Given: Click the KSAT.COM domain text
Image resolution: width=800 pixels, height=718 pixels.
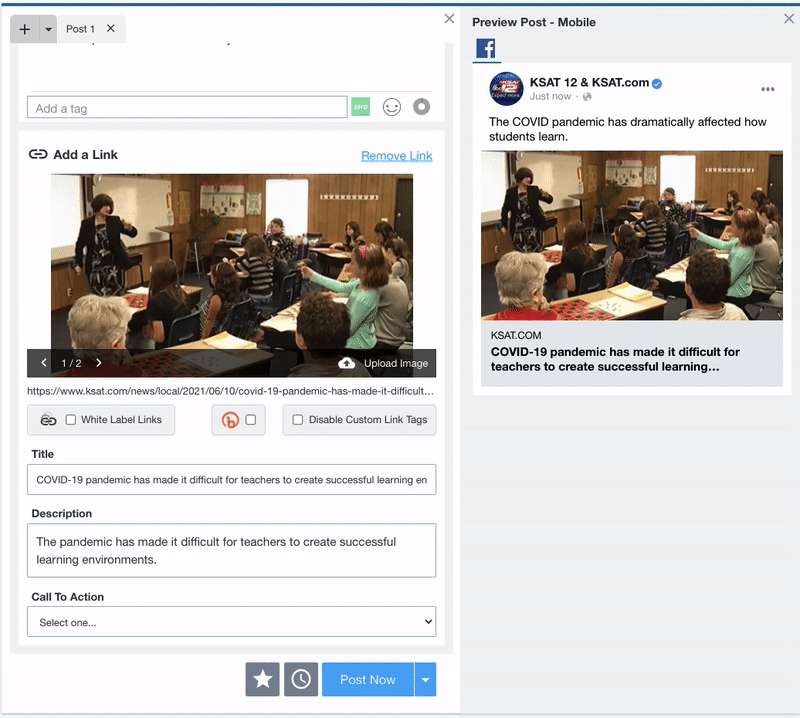Looking at the screenshot, I should pyautogui.click(x=516, y=335).
